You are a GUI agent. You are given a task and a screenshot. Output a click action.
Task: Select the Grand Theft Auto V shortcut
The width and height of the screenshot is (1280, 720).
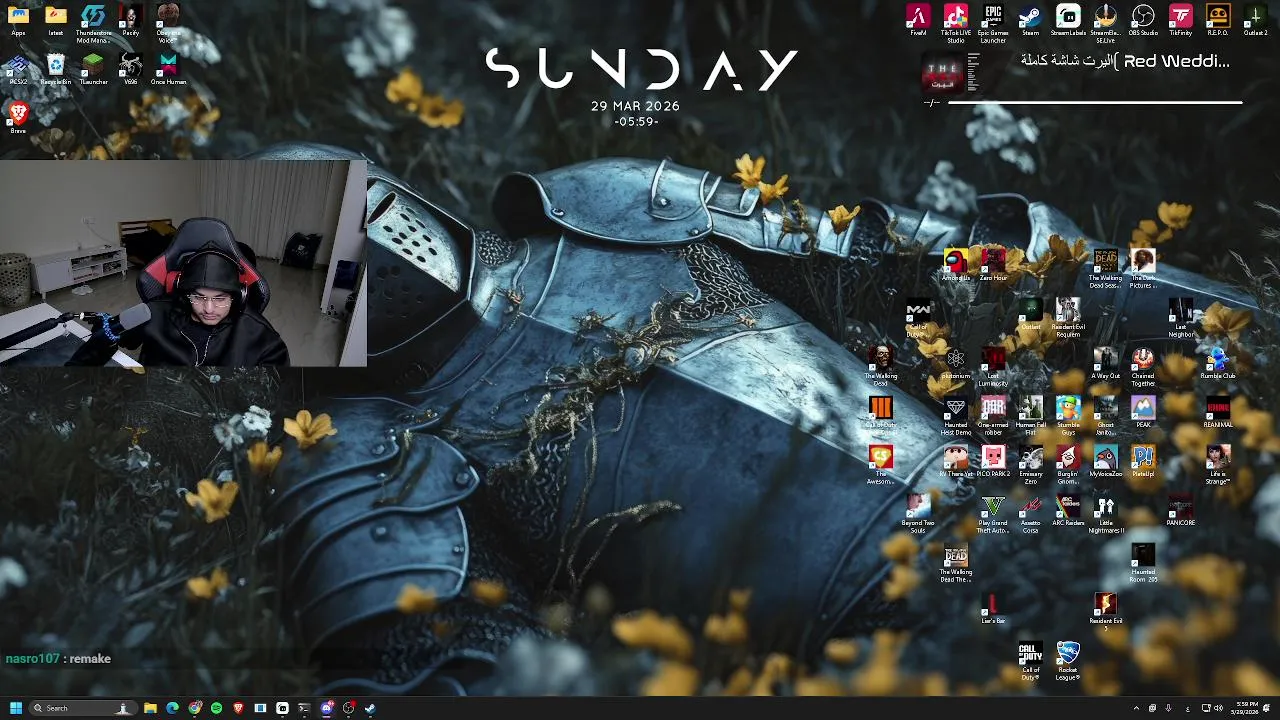pyautogui.click(x=993, y=514)
